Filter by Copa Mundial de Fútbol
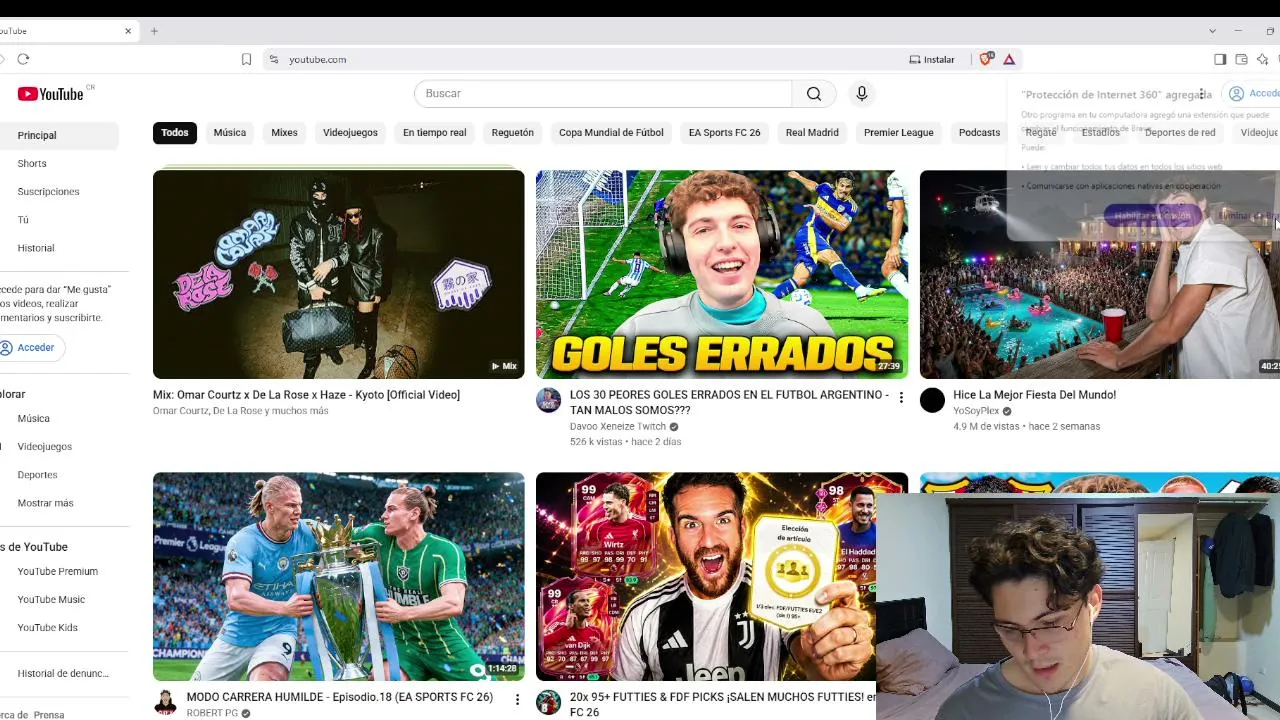Viewport: 1280px width, 720px height. click(611, 132)
